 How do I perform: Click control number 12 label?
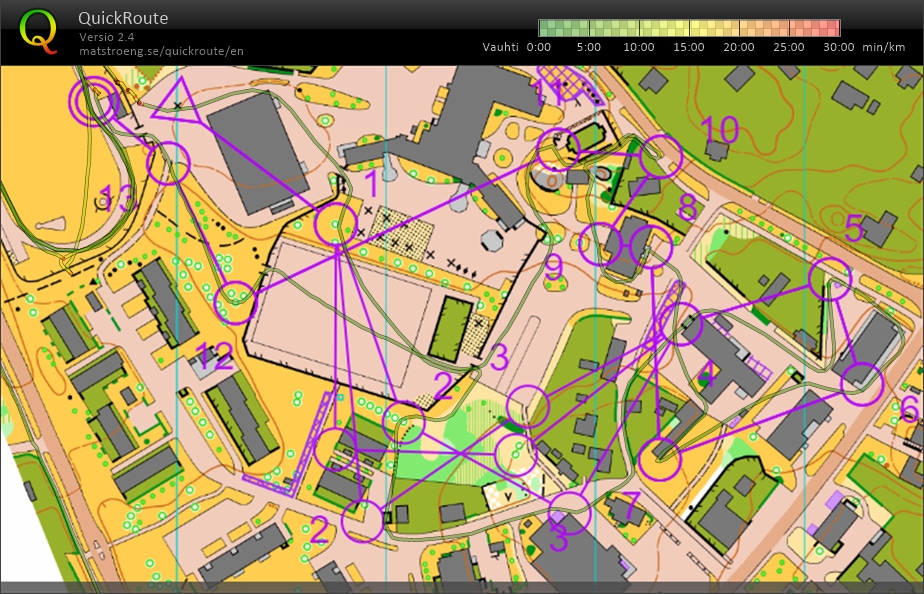[213, 355]
